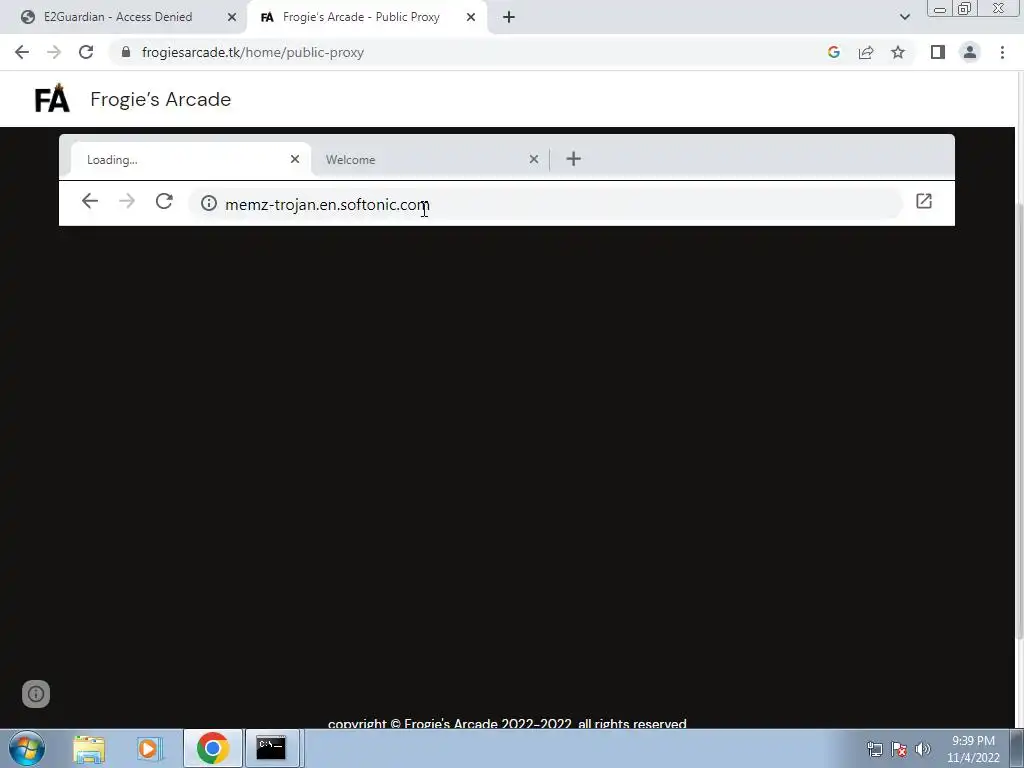Screen dimensions: 1024x768
Task: Open the Windows Start menu
Action: tap(27, 748)
